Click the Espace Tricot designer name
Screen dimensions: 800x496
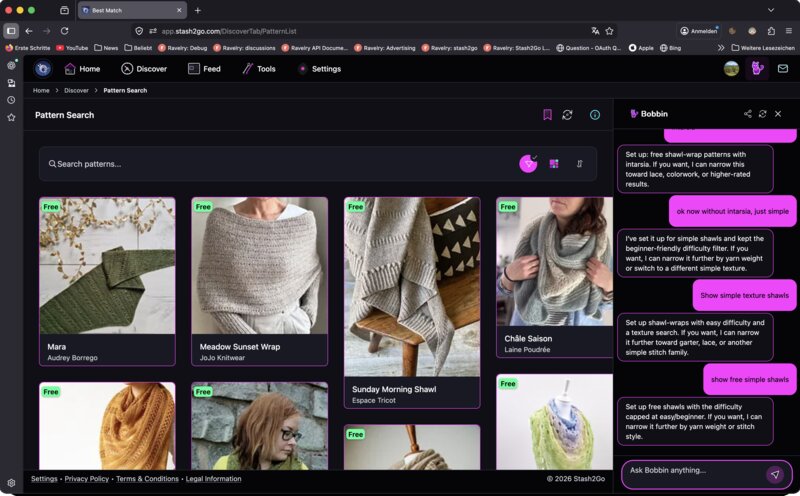(373, 400)
